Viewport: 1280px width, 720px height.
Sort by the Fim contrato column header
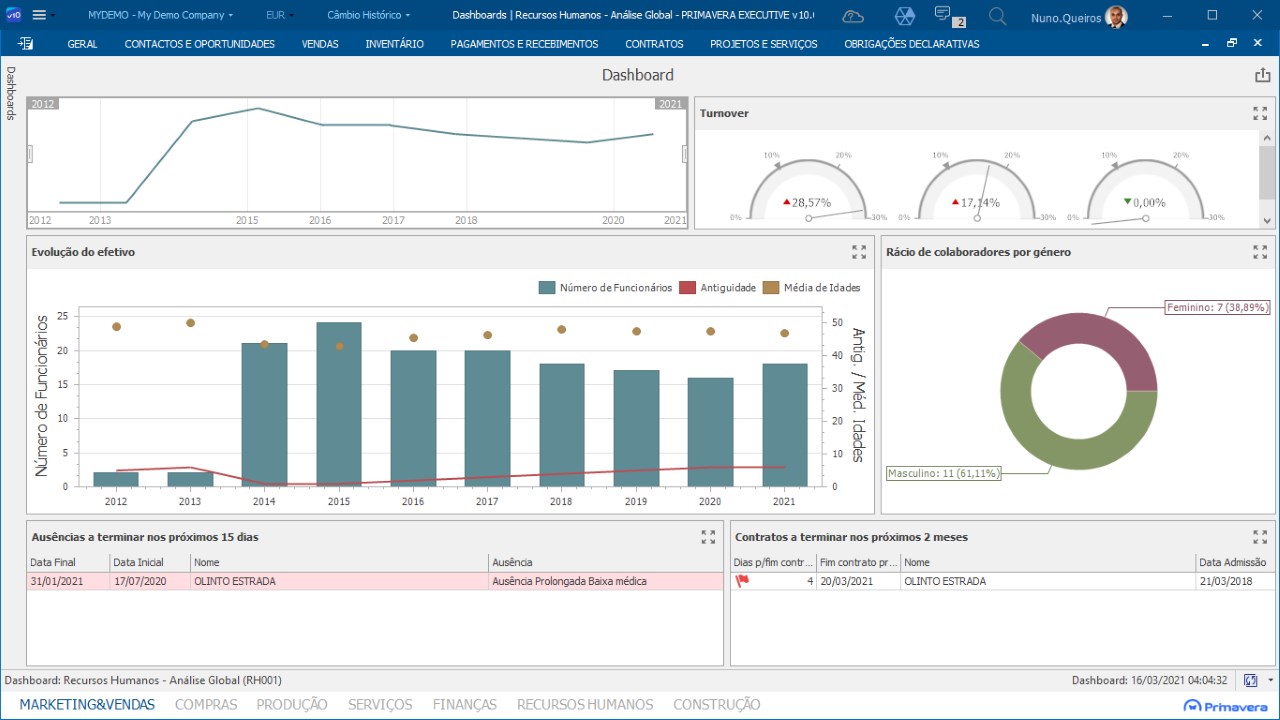click(859, 563)
